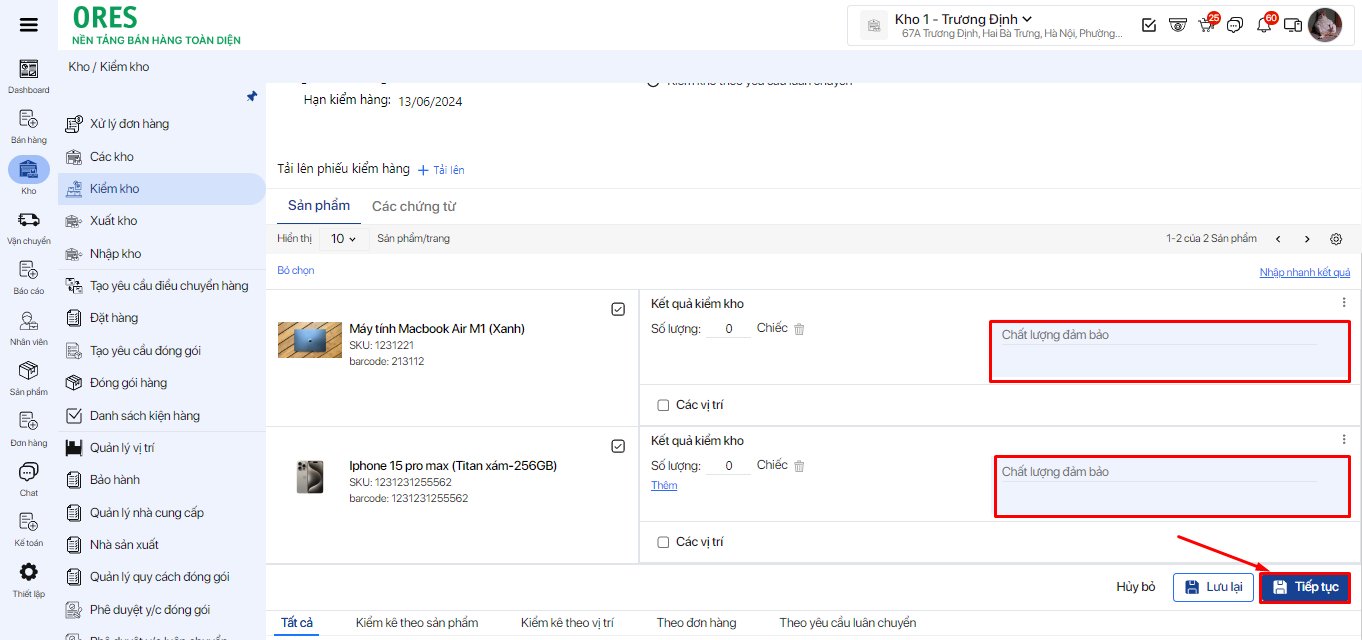The width and height of the screenshot is (1362, 640).
Task: Go to next page of products
Action: coord(1307,239)
